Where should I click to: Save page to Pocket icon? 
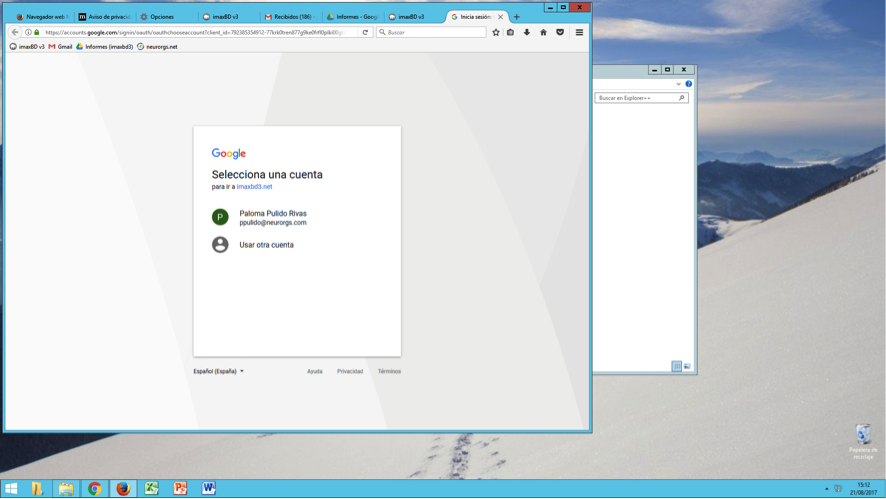point(560,32)
